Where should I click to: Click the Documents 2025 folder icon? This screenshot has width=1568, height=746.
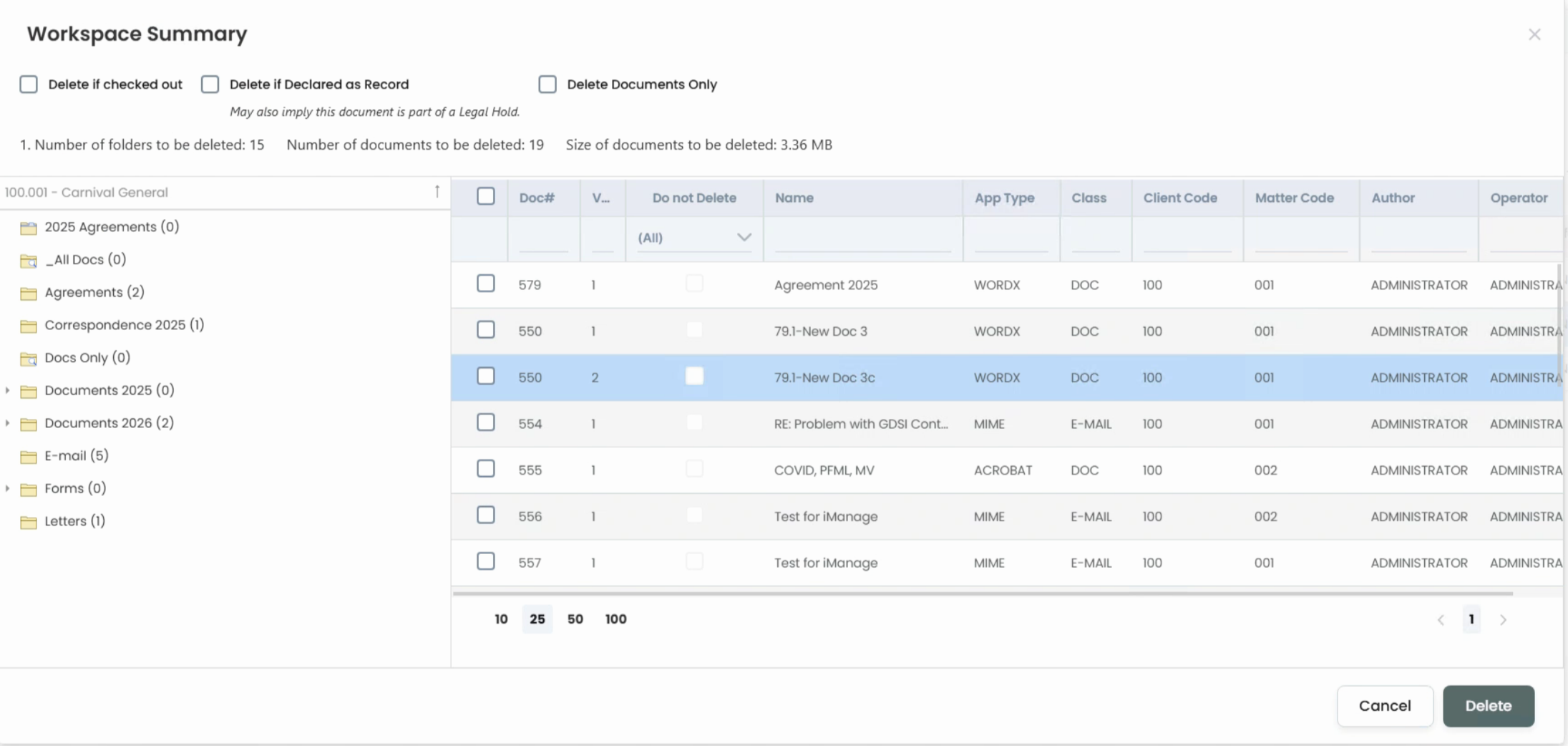click(x=29, y=392)
